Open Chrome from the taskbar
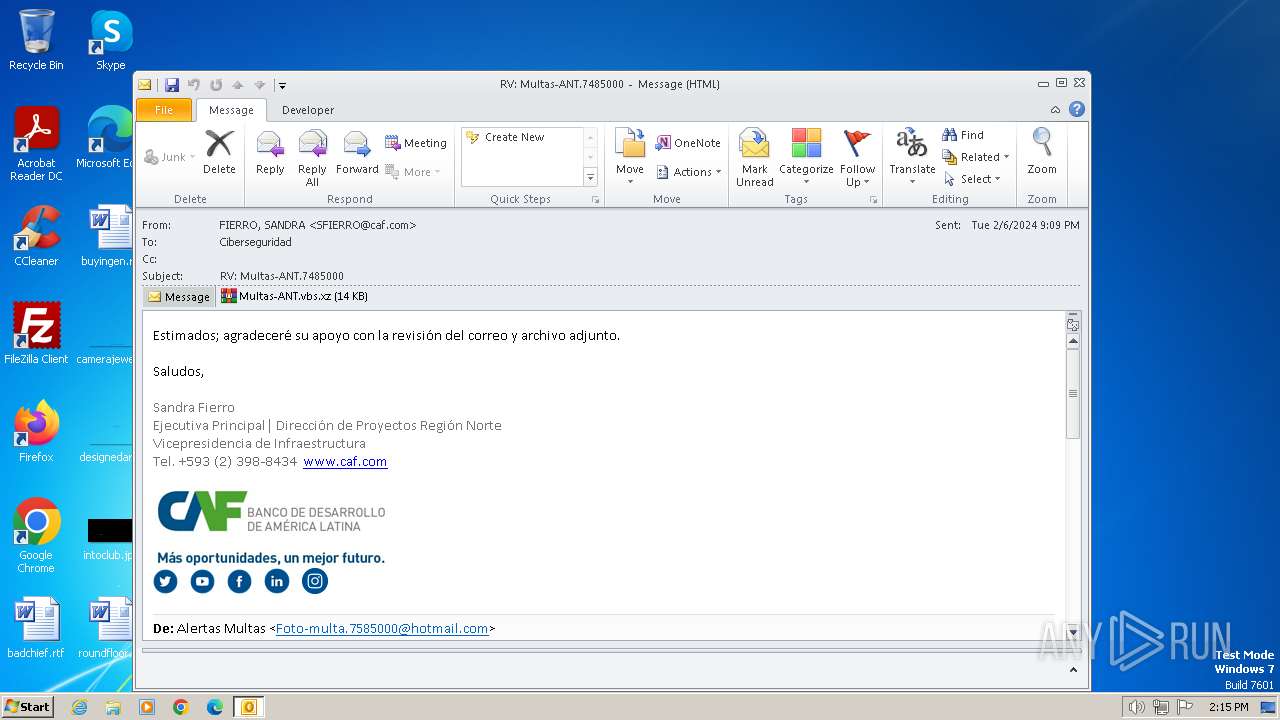 (181, 707)
